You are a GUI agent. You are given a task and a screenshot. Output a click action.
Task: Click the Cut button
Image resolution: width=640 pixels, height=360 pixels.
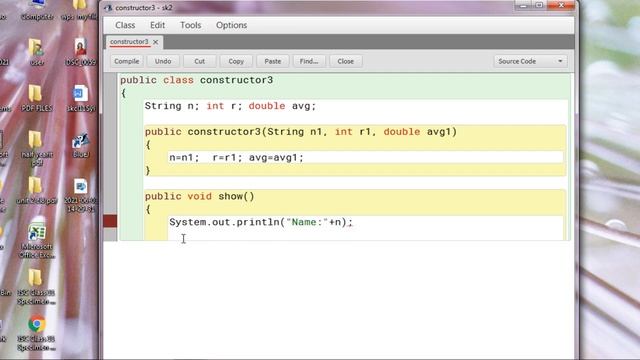(200, 61)
